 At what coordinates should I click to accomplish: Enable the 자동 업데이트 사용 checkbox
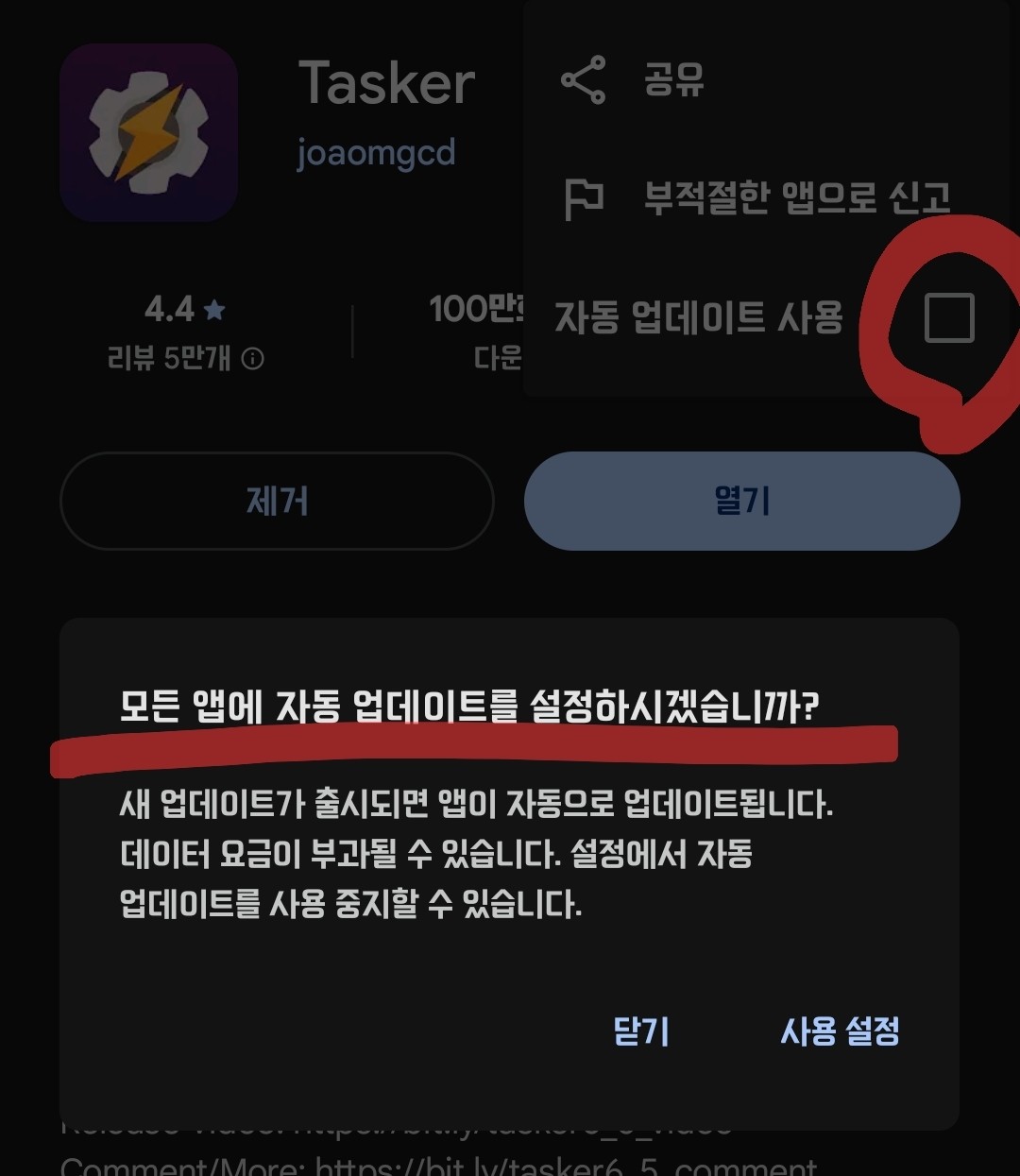coord(949,317)
